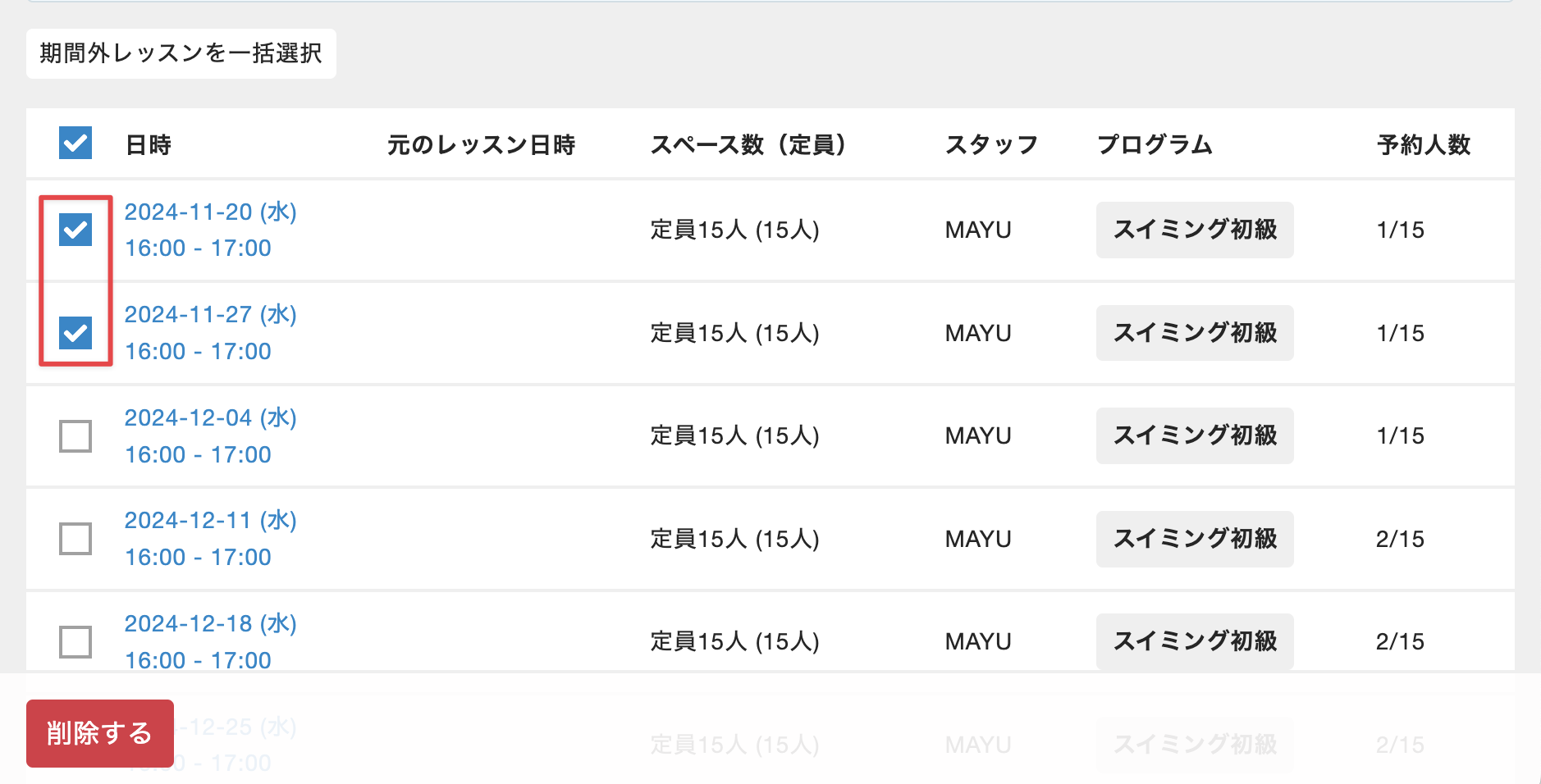Open the 2024-12-11 (水) lesson link

click(x=210, y=521)
